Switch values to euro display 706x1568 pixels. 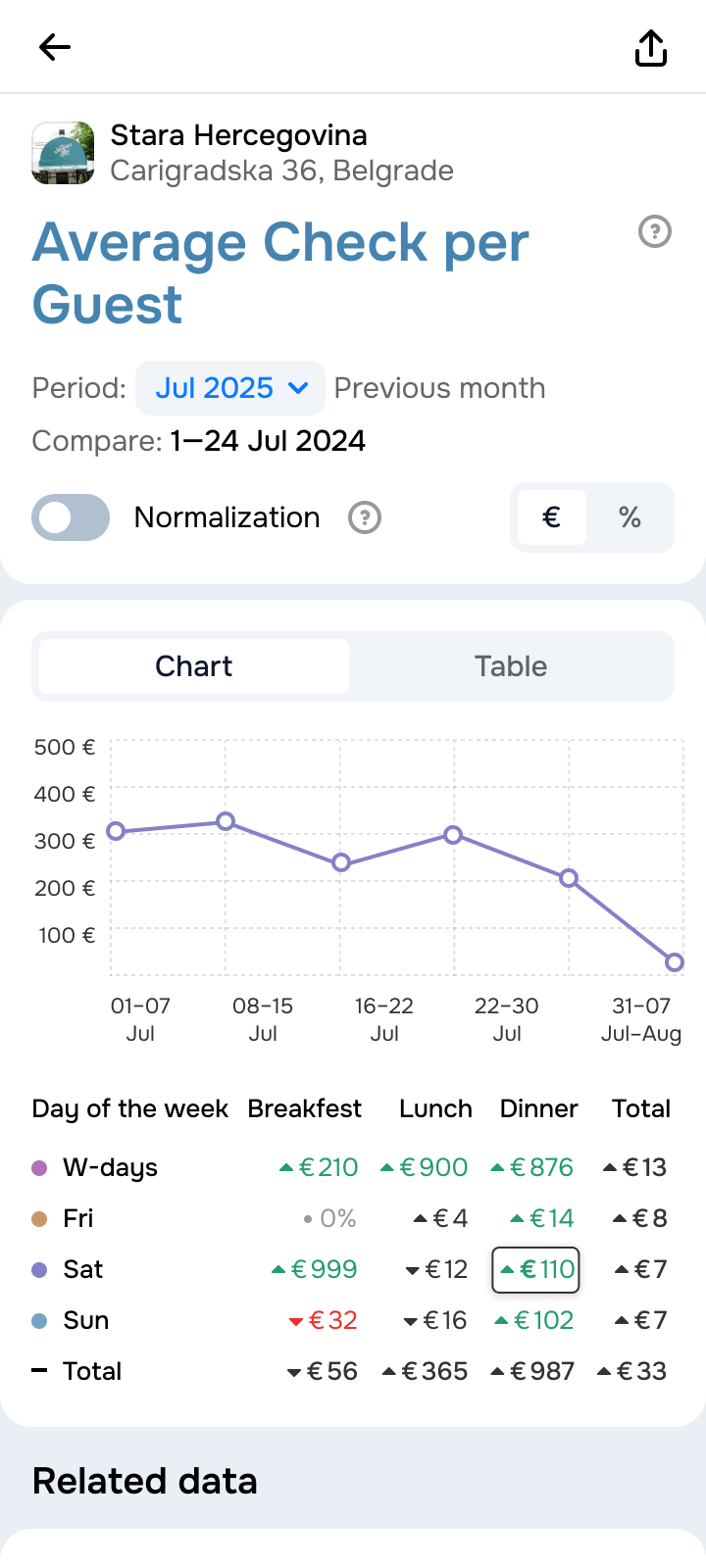pos(552,517)
